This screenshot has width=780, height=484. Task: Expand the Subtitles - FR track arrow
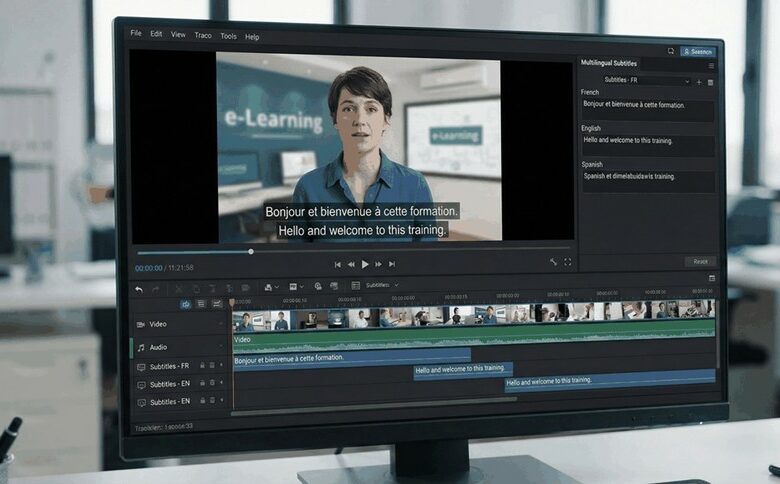221,365
